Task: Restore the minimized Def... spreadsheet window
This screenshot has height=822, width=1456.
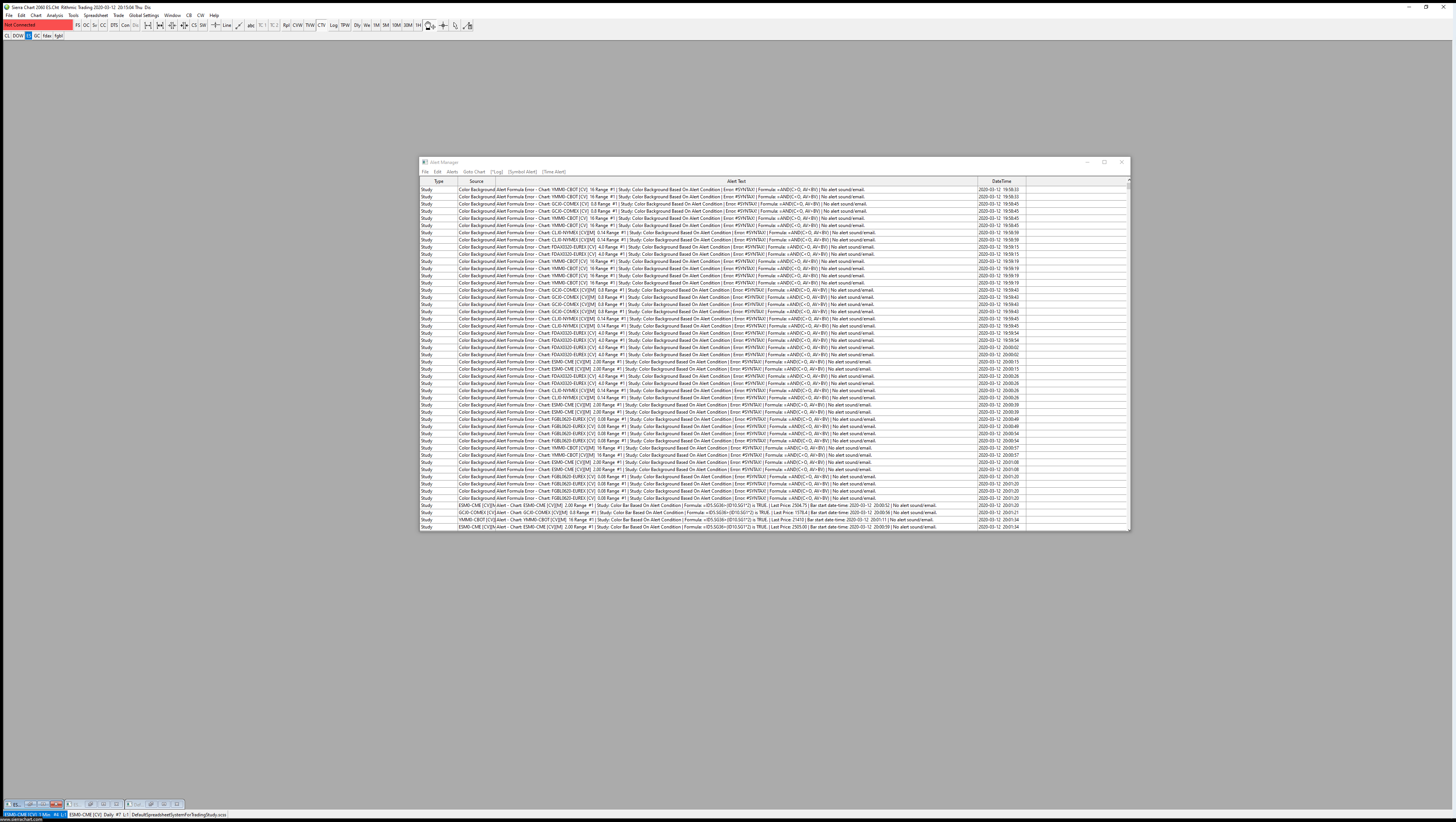Action: click(151, 804)
